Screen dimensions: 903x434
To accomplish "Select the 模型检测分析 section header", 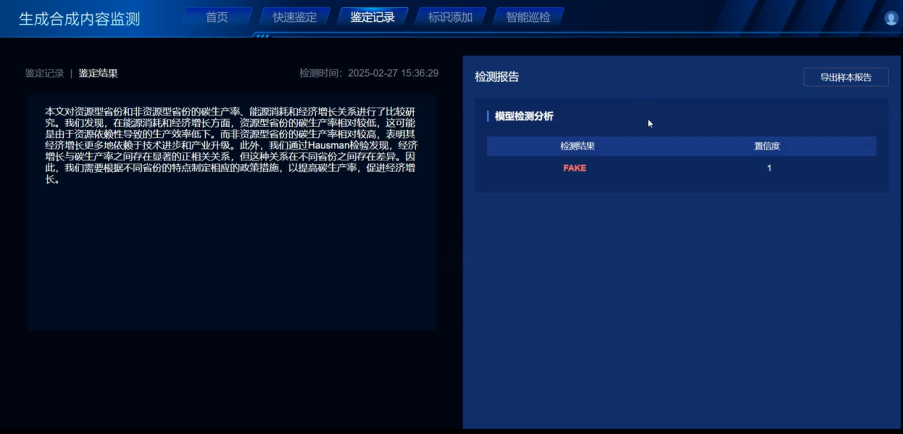I will click(x=524, y=117).
